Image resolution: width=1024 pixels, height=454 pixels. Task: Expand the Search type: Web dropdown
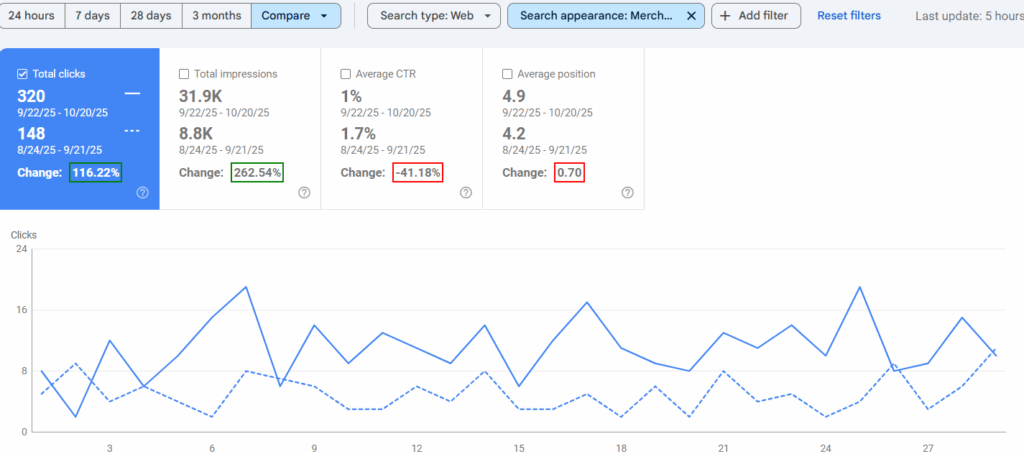click(433, 16)
